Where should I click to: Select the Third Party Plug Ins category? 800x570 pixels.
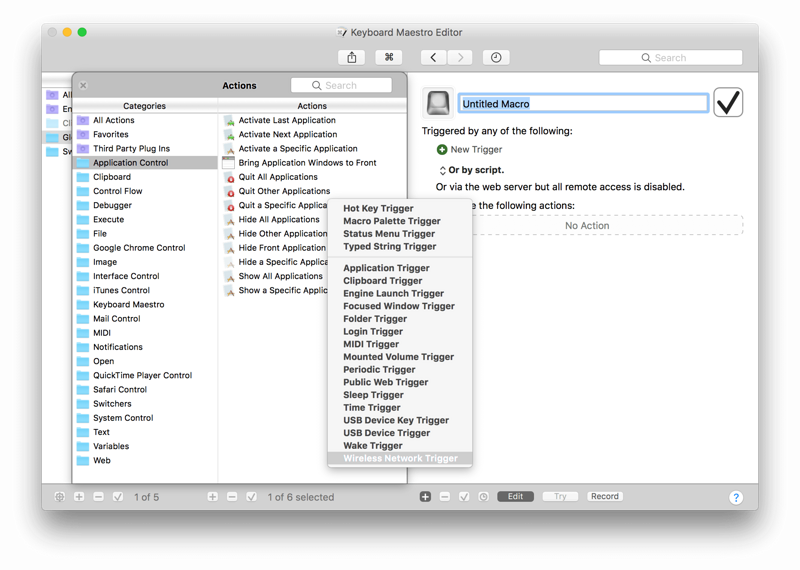point(145,149)
